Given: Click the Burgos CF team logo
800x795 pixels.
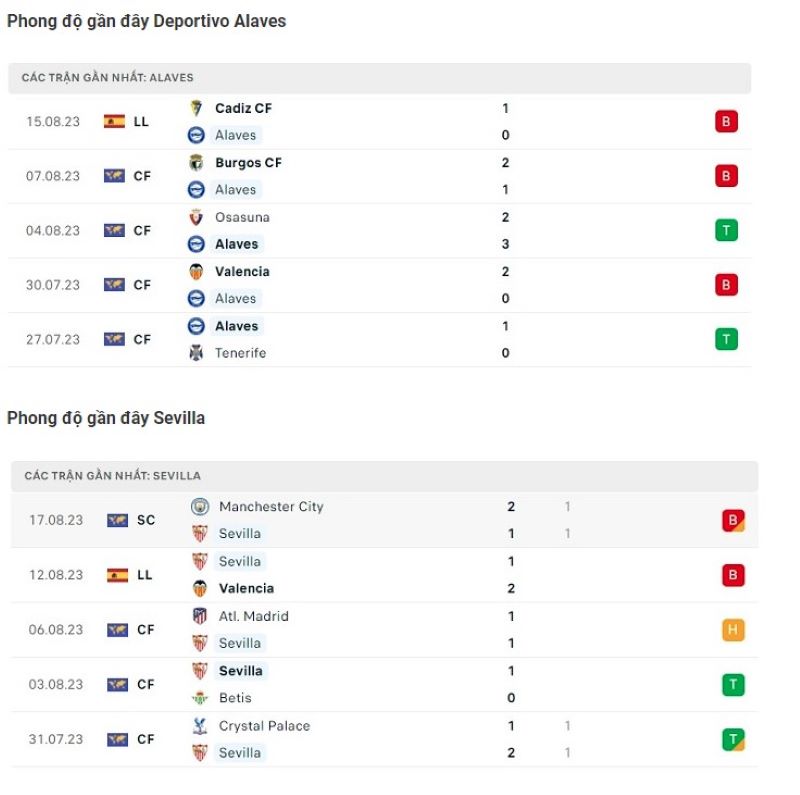Looking at the screenshot, I should 197,163.
